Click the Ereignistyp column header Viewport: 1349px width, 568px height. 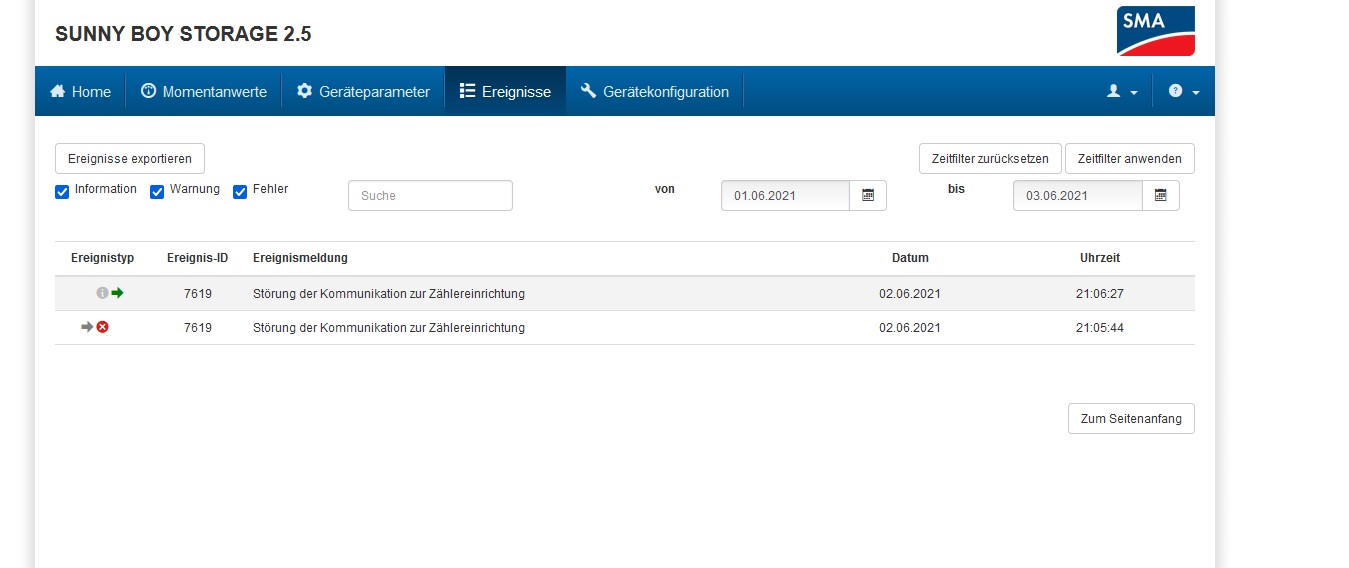pyautogui.click(x=102, y=258)
